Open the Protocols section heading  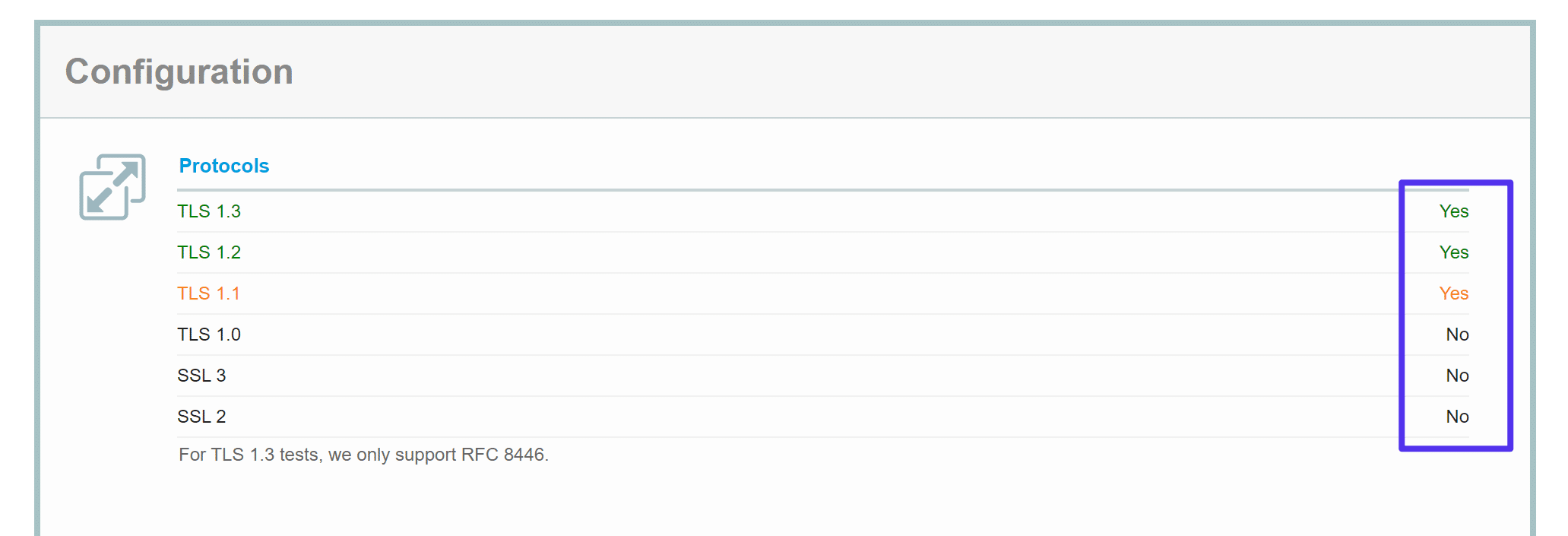pyautogui.click(x=224, y=166)
